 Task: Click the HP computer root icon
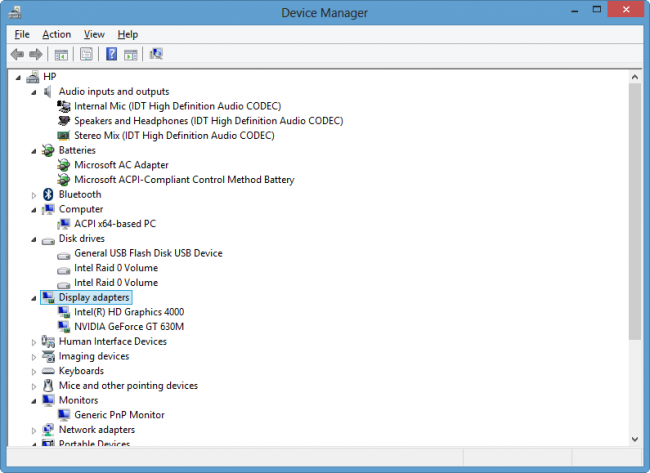coord(33,77)
